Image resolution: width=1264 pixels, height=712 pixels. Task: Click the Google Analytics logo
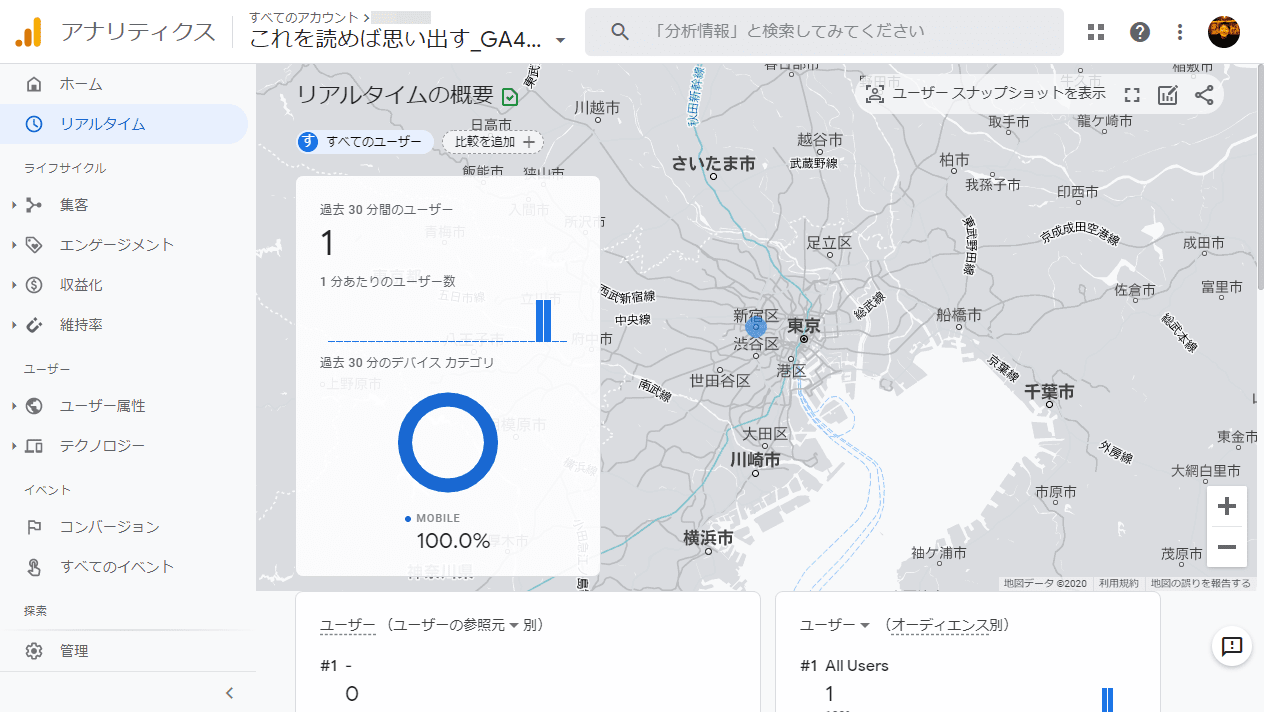click(x=29, y=32)
